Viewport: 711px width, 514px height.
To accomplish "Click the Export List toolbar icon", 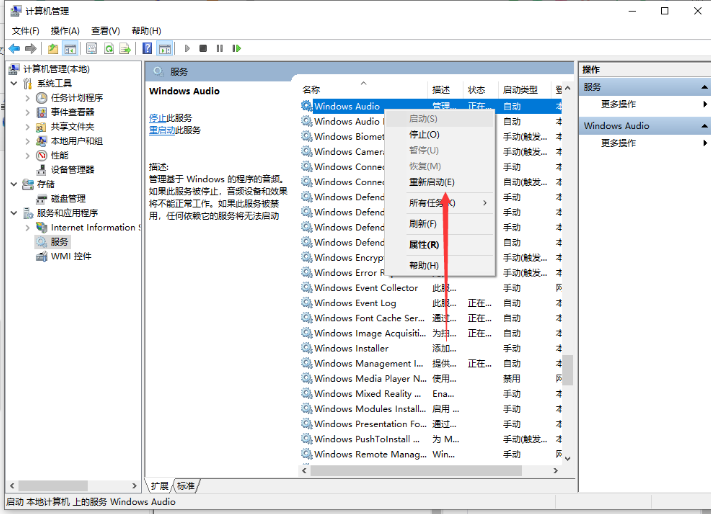I will point(126,48).
